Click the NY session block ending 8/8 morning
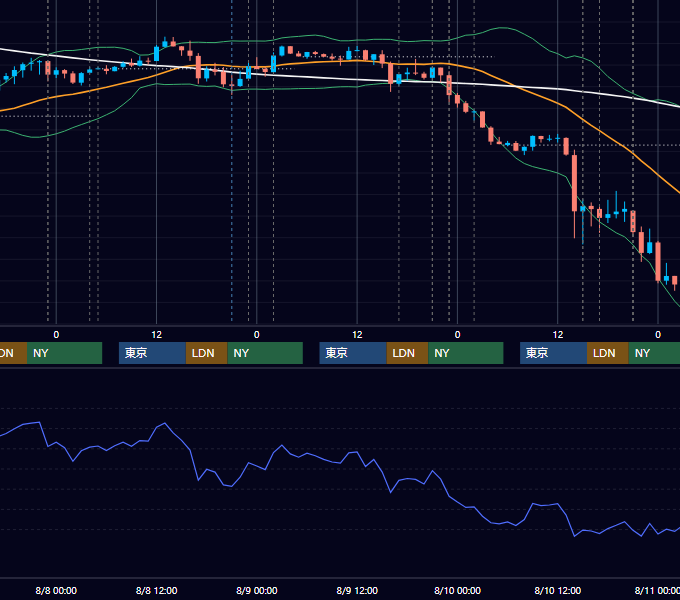Viewport: 680px width, 600px height. (64, 353)
